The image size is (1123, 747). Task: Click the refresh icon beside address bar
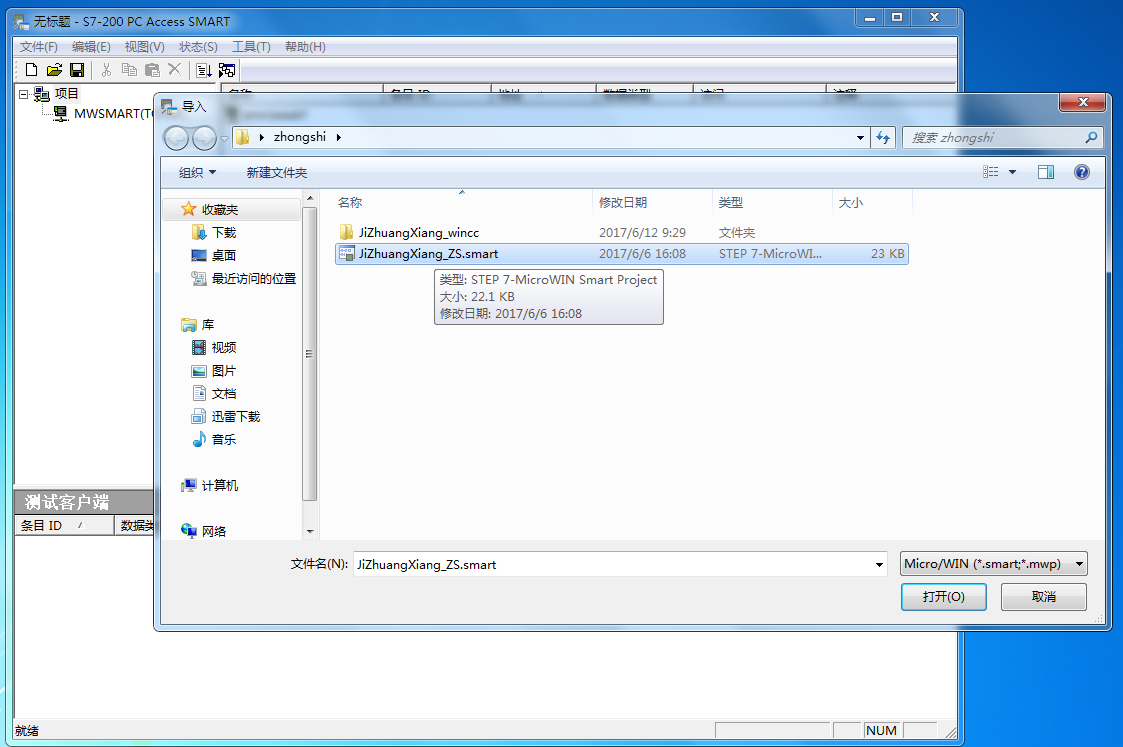[883, 138]
